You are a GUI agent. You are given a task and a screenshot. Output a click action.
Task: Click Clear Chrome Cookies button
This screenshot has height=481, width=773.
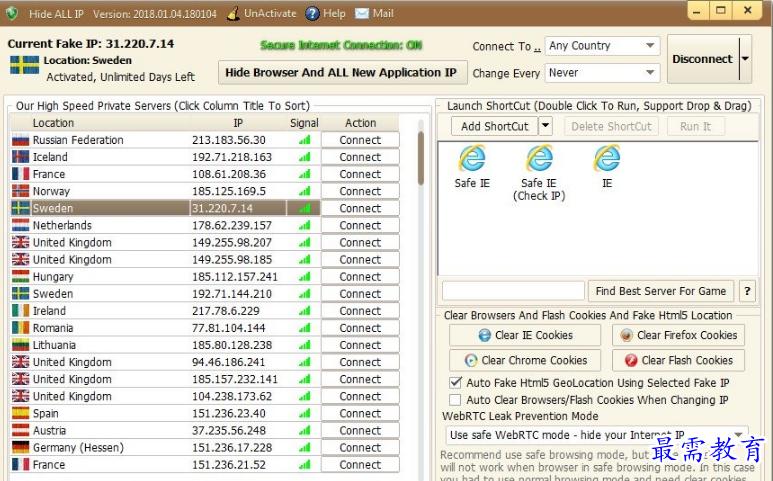point(525,360)
